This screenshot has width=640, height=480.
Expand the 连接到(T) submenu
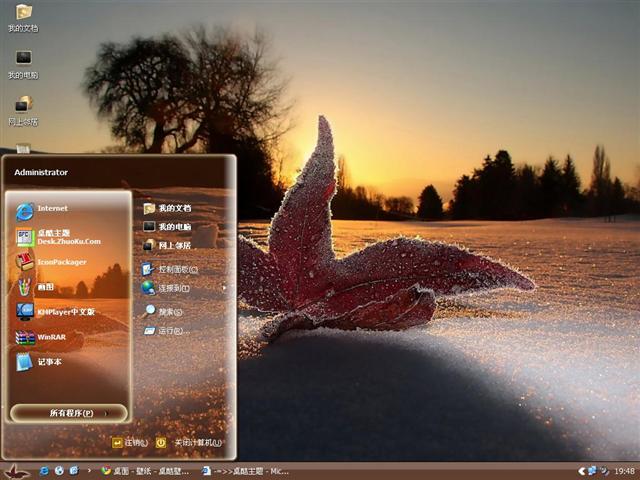pyautogui.click(x=184, y=288)
